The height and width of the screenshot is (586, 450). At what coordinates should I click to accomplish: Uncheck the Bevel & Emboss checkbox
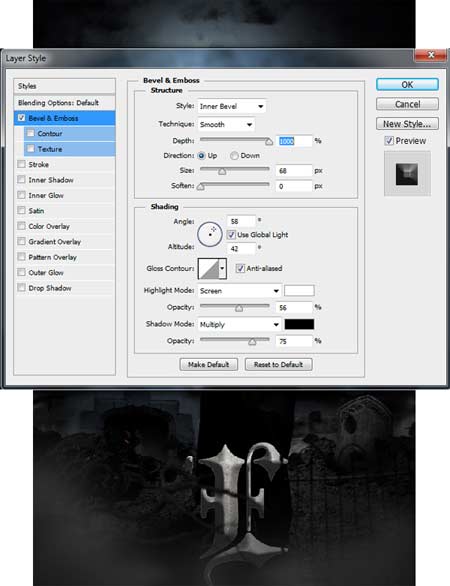coord(22,118)
